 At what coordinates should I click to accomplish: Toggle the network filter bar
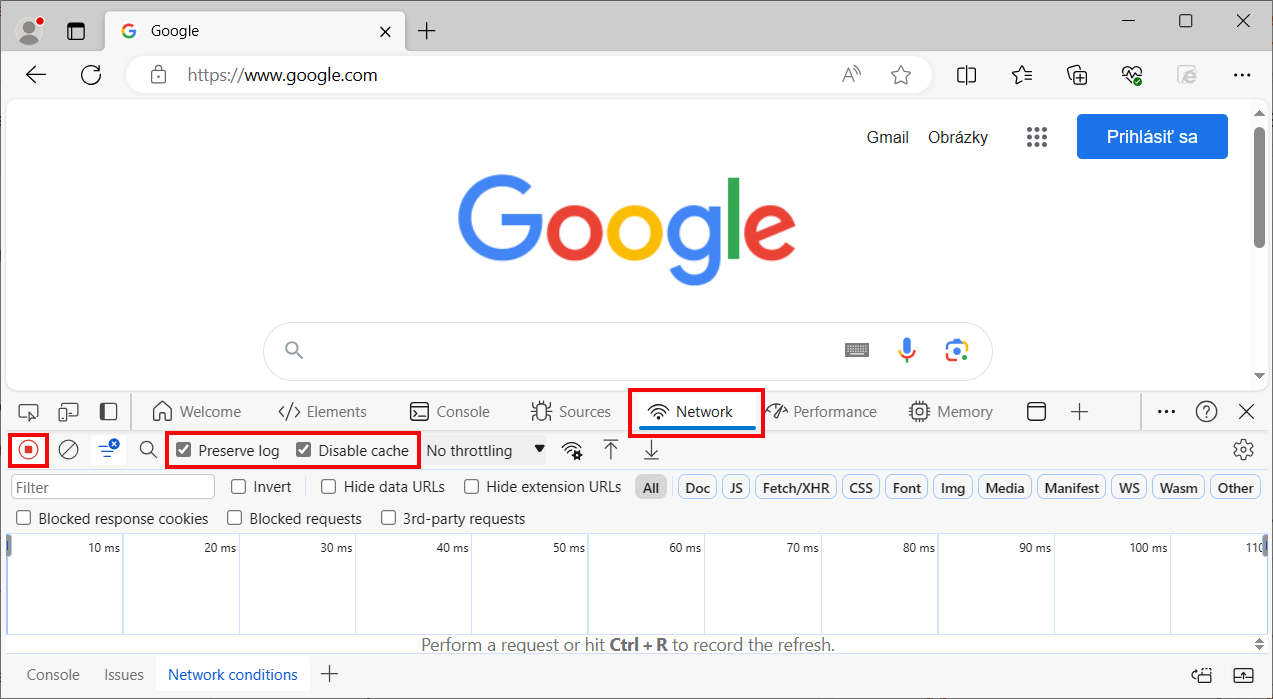109,450
